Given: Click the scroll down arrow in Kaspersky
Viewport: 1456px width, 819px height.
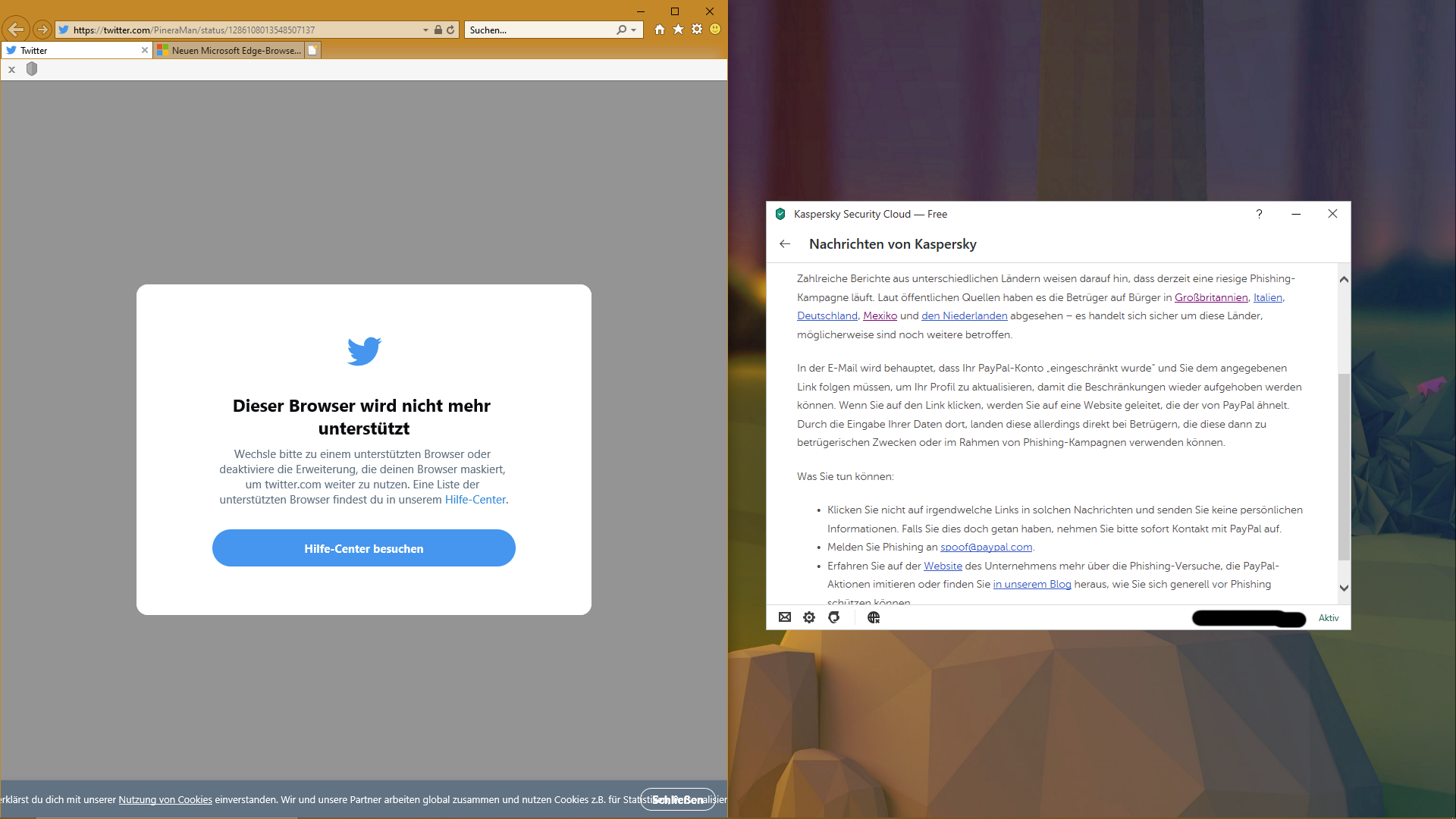Looking at the screenshot, I should (1344, 588).
